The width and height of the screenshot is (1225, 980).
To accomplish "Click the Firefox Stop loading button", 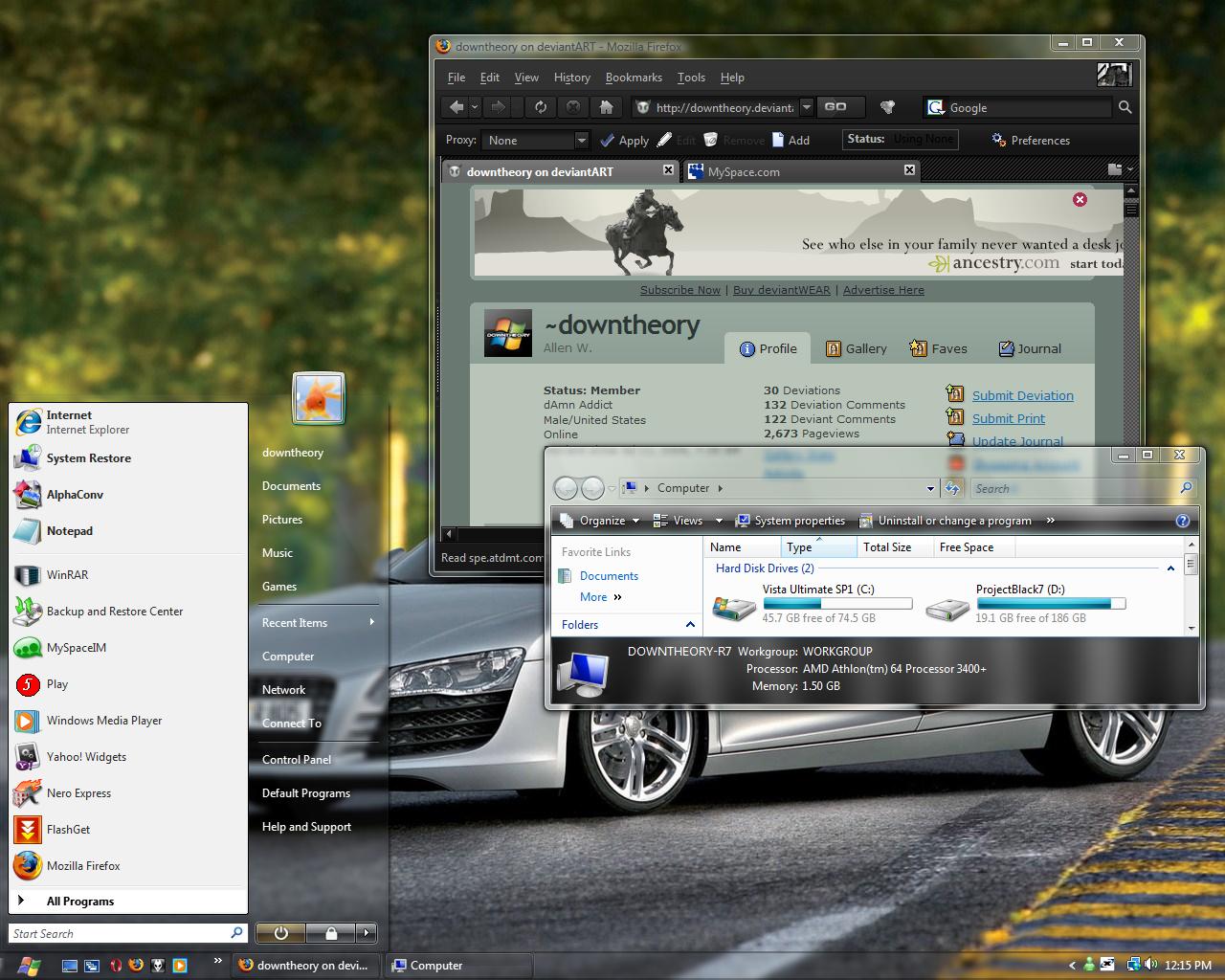I will pyautogui.click(x=573, y=107).
